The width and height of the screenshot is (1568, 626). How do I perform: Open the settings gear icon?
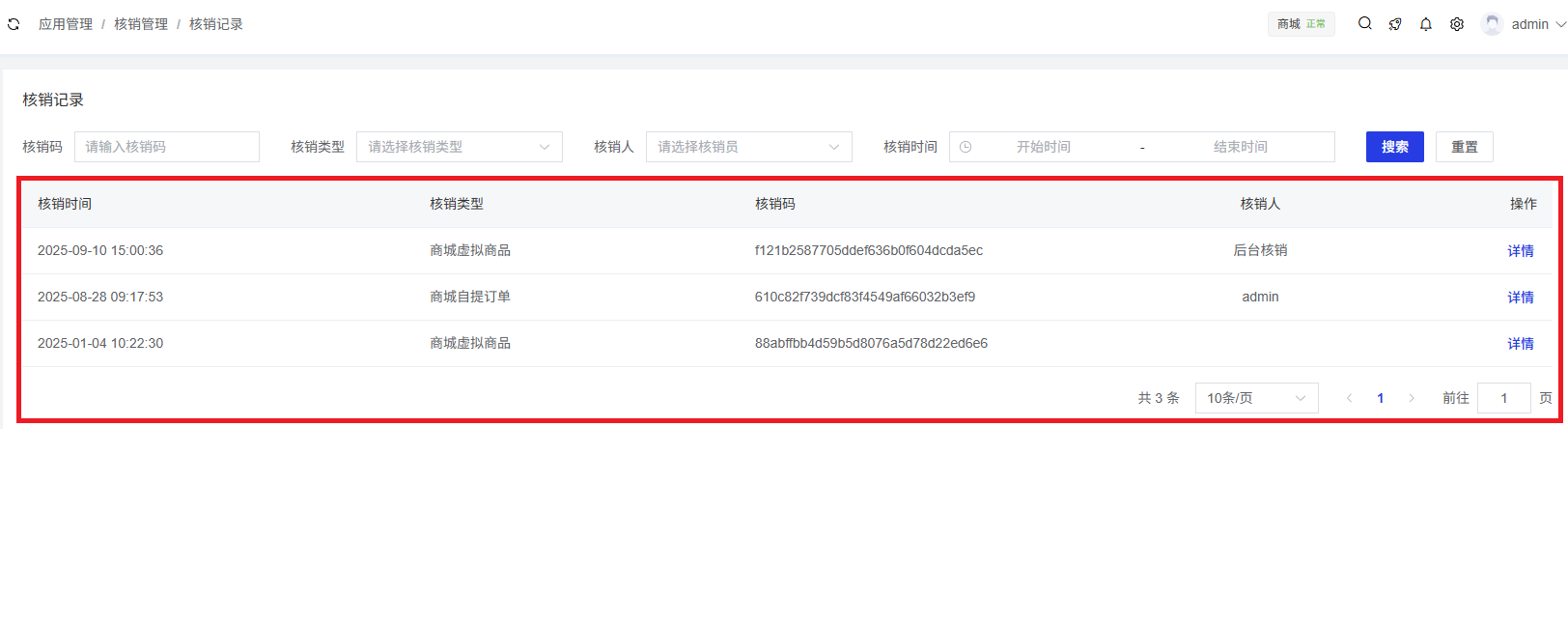tap(1457, 24)
